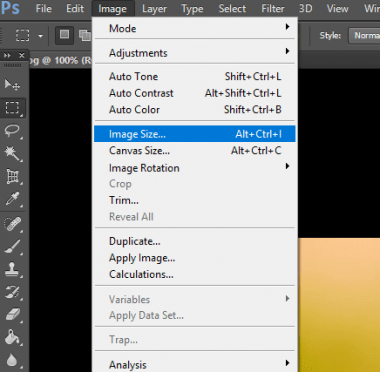Select the Eraser tool
380x372 pixels.
(x=12, y=315)
